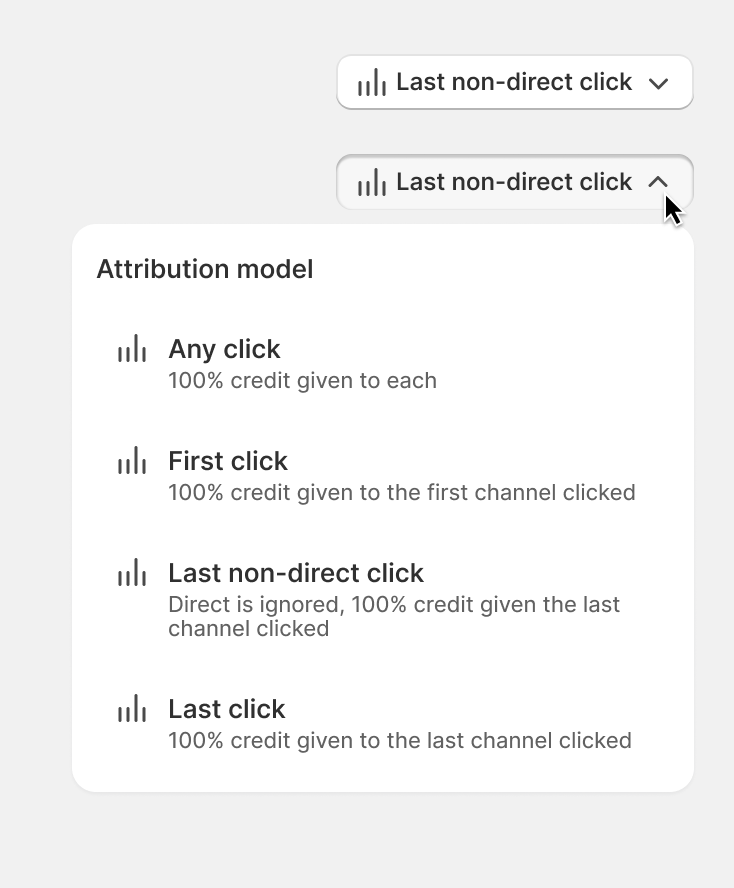Click bar chart icon in expanded selector button
Screen dimensions: 734x888
point(372,183)
